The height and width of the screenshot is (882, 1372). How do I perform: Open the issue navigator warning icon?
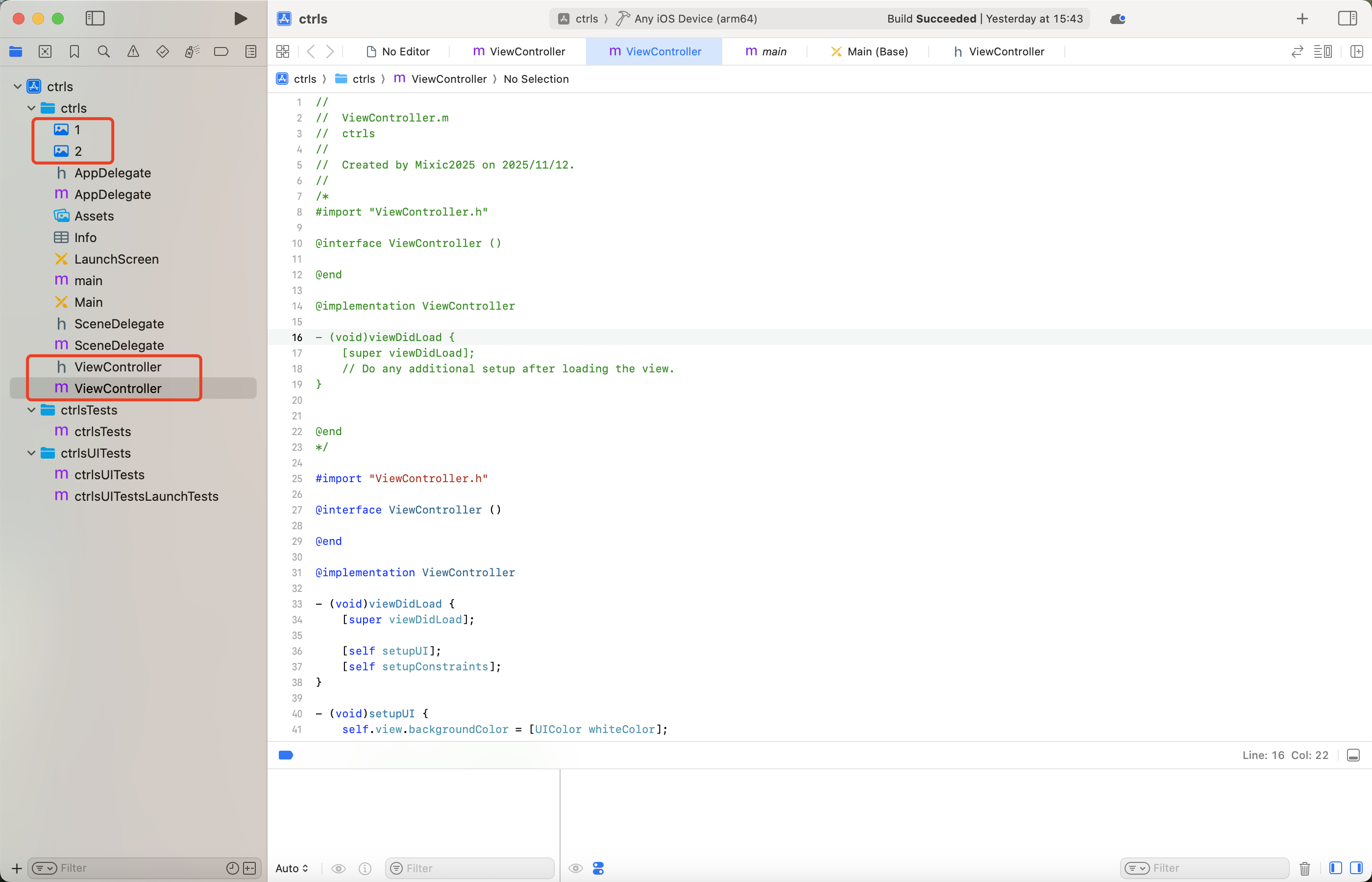pos(133,51)
